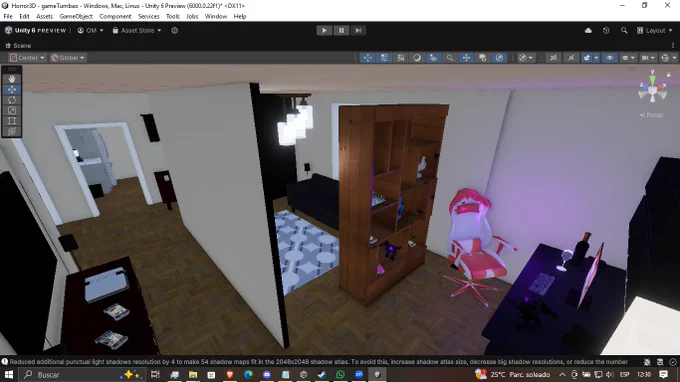This screenshot has width=680, height=382.
Task: Click the bug icon in status bar
Action: coord(647,362)
